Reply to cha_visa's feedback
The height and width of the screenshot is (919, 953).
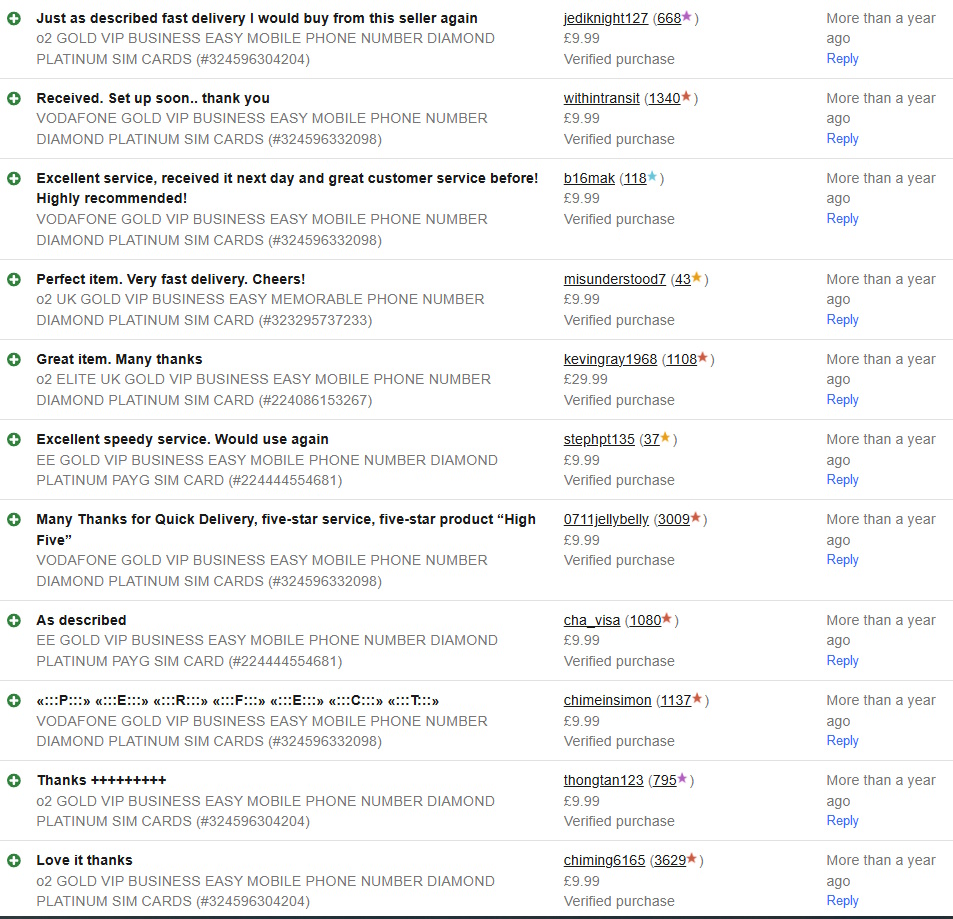click(842, 660)
